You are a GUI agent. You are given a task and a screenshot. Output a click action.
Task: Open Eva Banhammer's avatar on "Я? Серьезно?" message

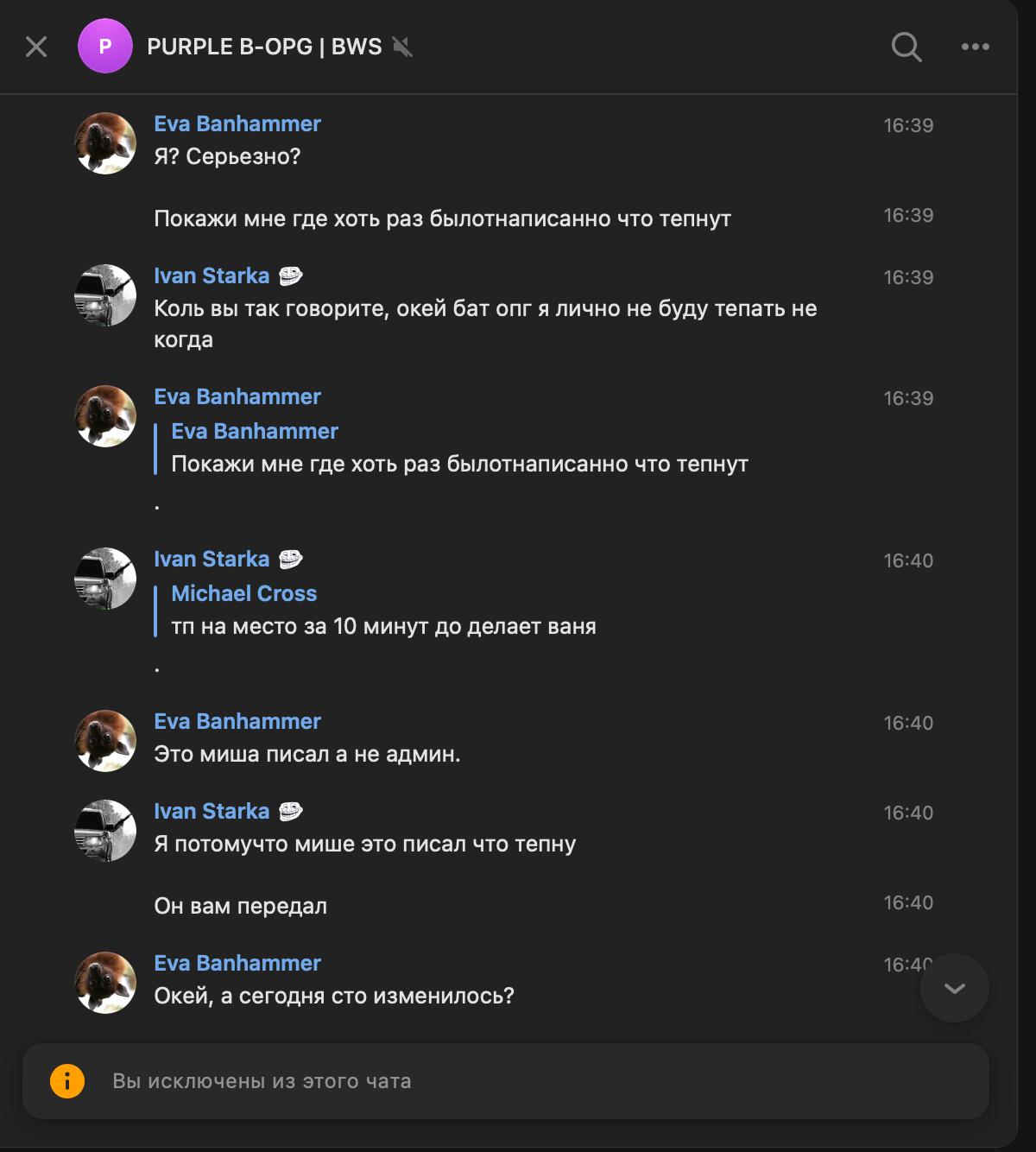[x=105, y=143]
